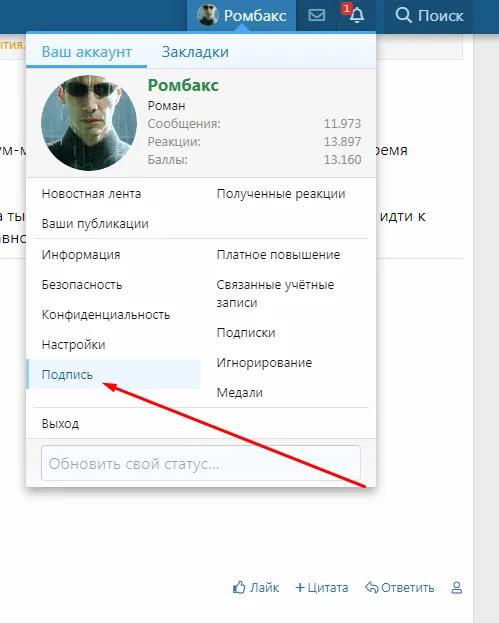Image resolution: width=499 pixels, height=623 pixels.
Task: Click the Баллы count 13.160
Action: click(342, 159)
